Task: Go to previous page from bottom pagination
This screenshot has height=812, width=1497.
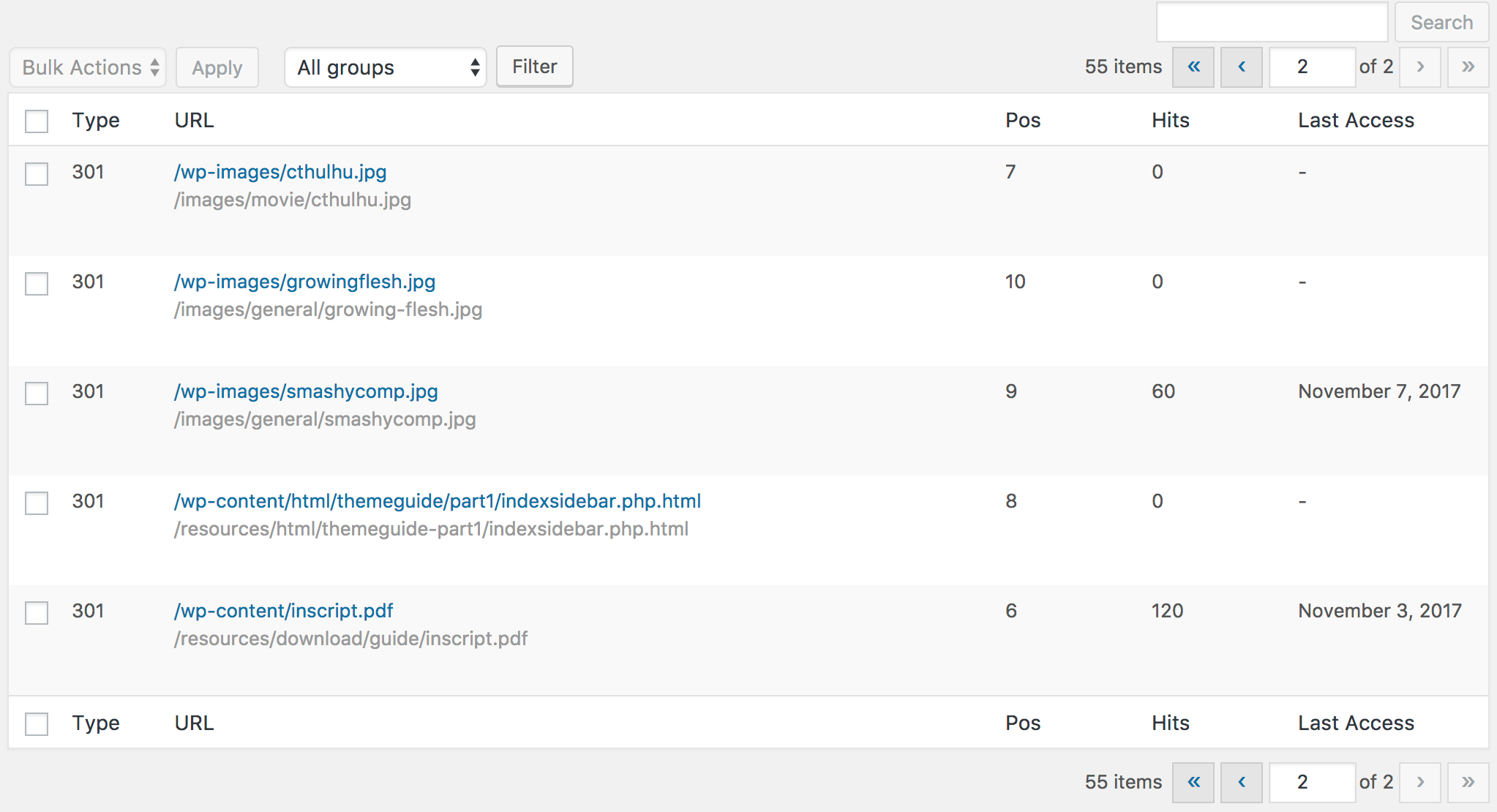Action: coord(1242,782)
